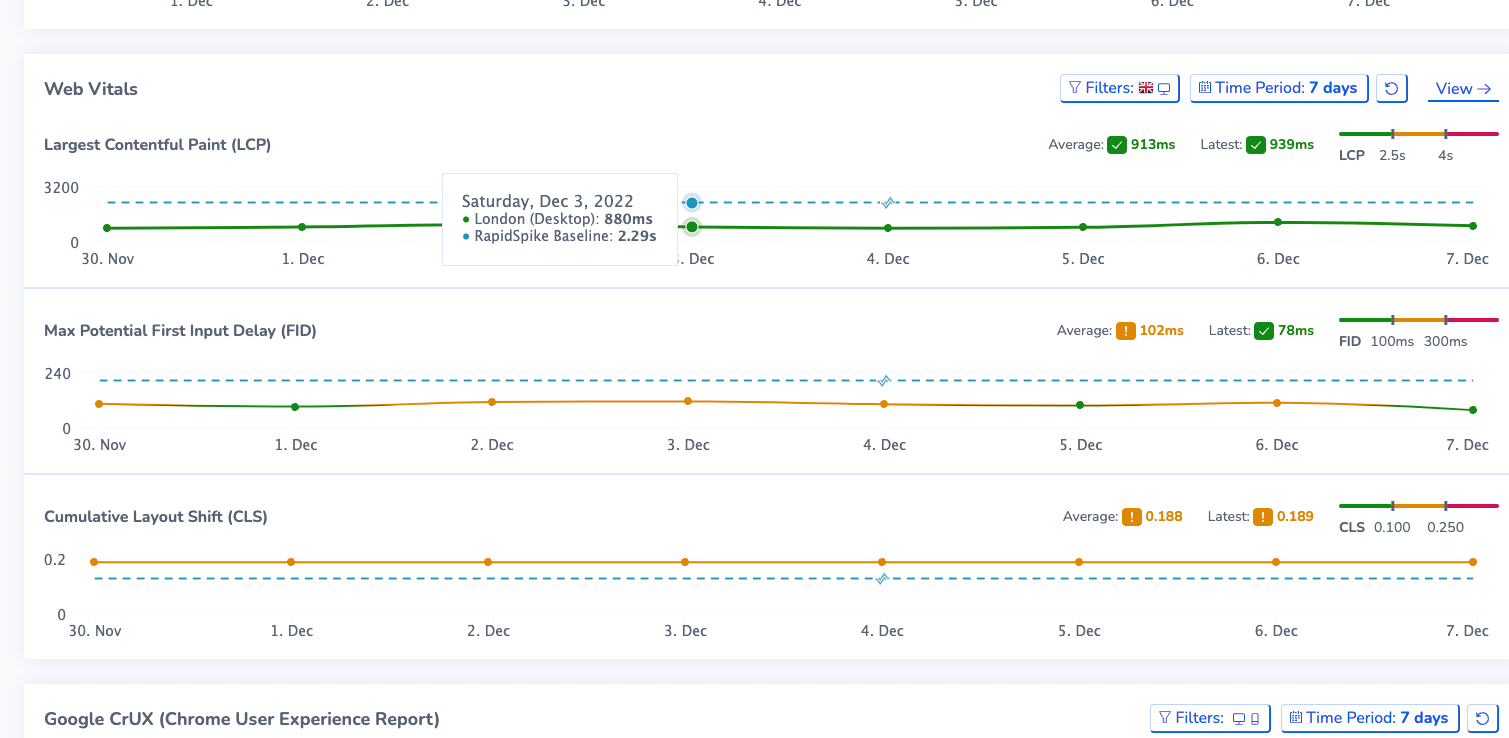Click the Web Vitals section title
The image size is (1509, 738).
(91, 89)
